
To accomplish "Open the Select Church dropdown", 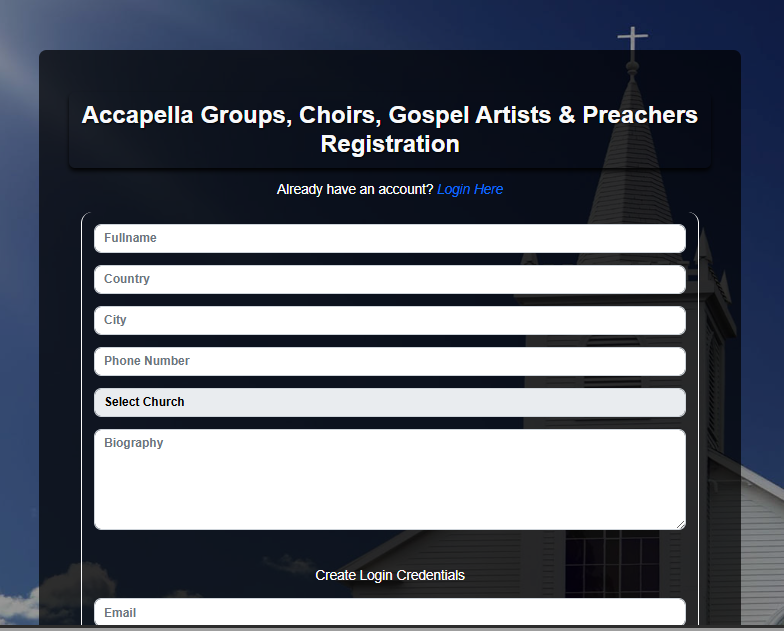I will point(390,402).
